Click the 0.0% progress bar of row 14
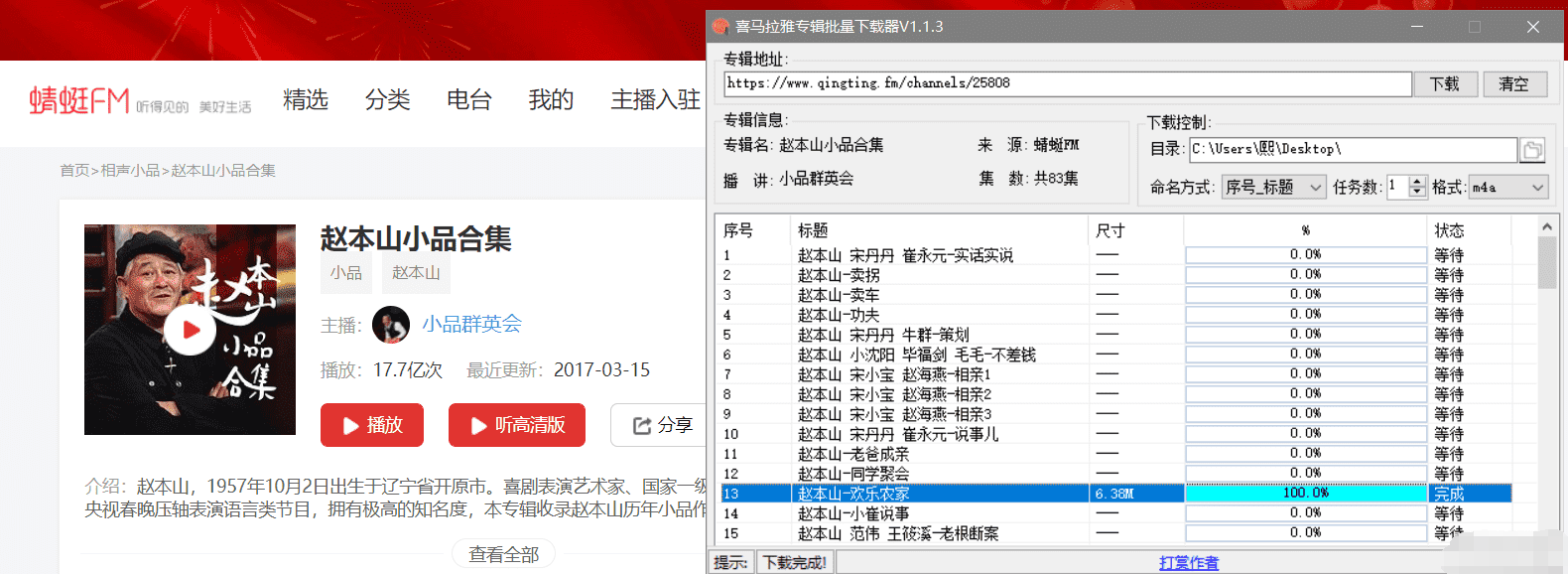1568x574 pixels. pos(1306,513)
